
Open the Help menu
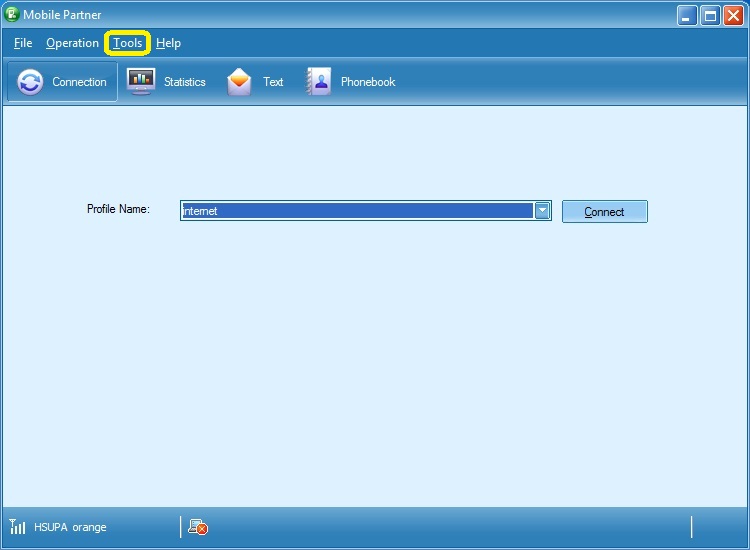[168, 43]
